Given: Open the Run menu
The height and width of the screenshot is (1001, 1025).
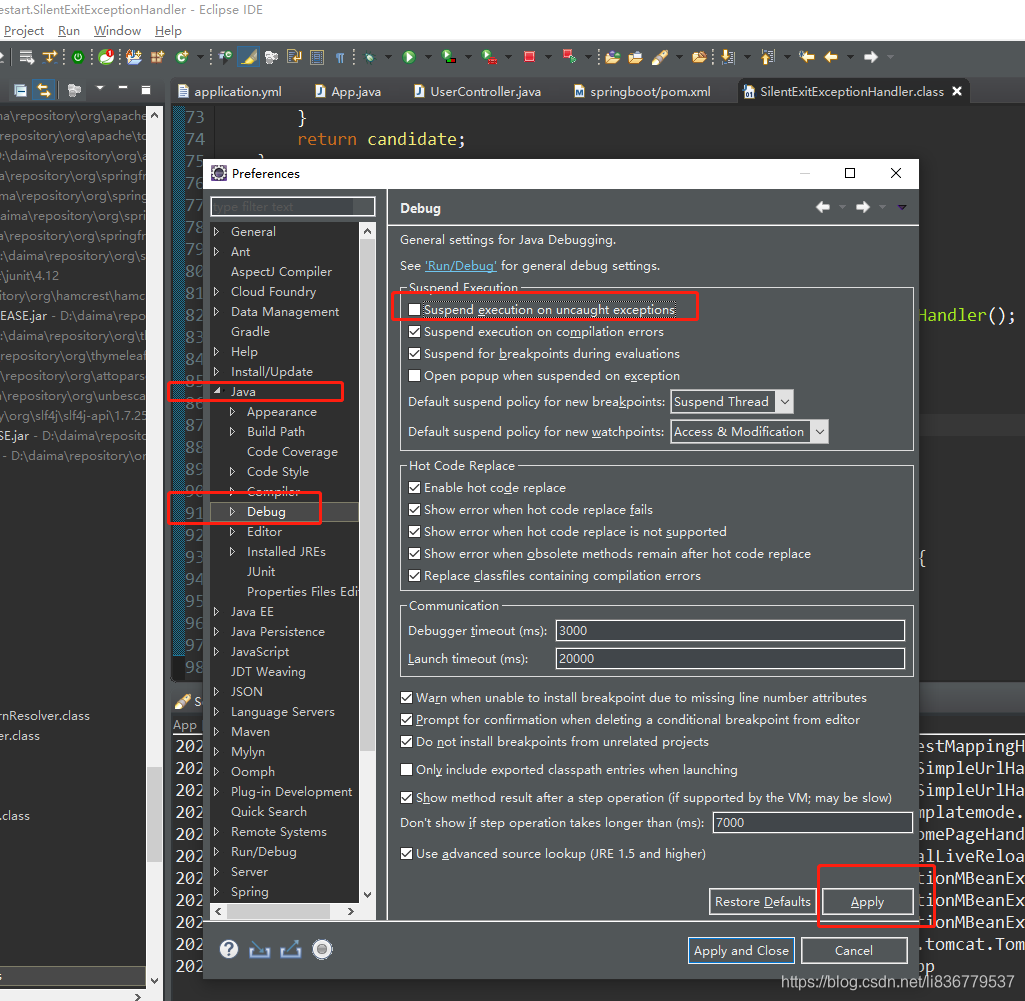Looking at the screenshot, I should [x=69, y=31].
